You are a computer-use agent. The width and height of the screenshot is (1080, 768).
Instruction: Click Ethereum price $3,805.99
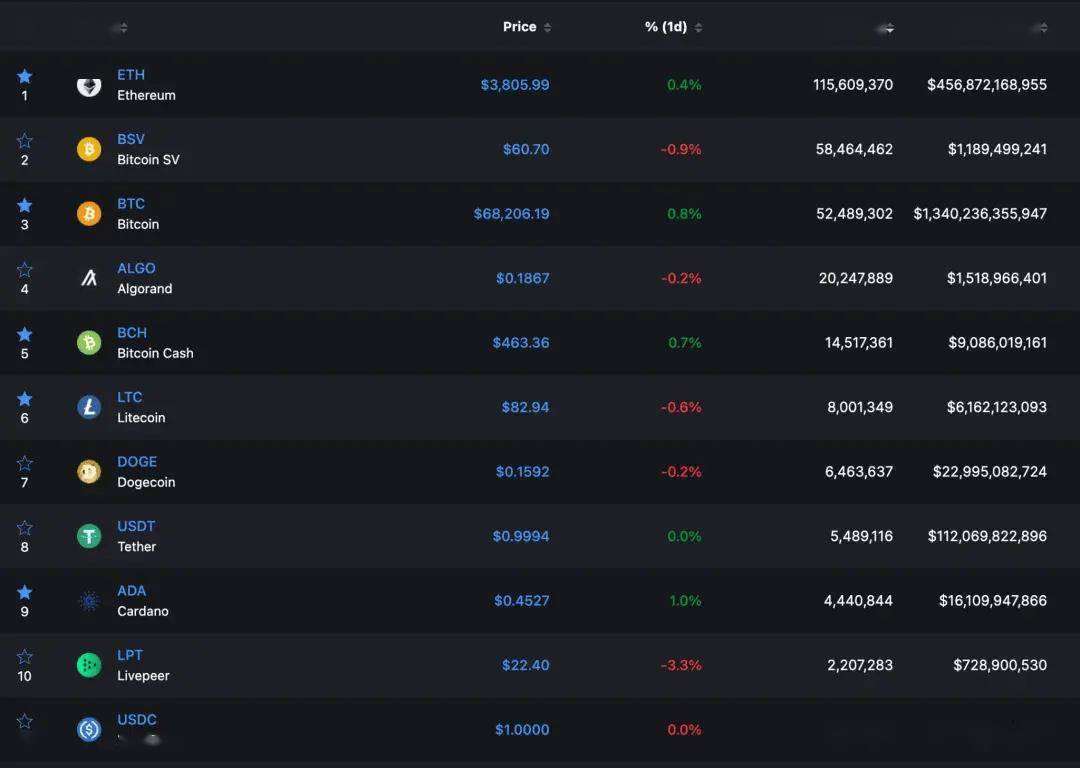point(515,85)
